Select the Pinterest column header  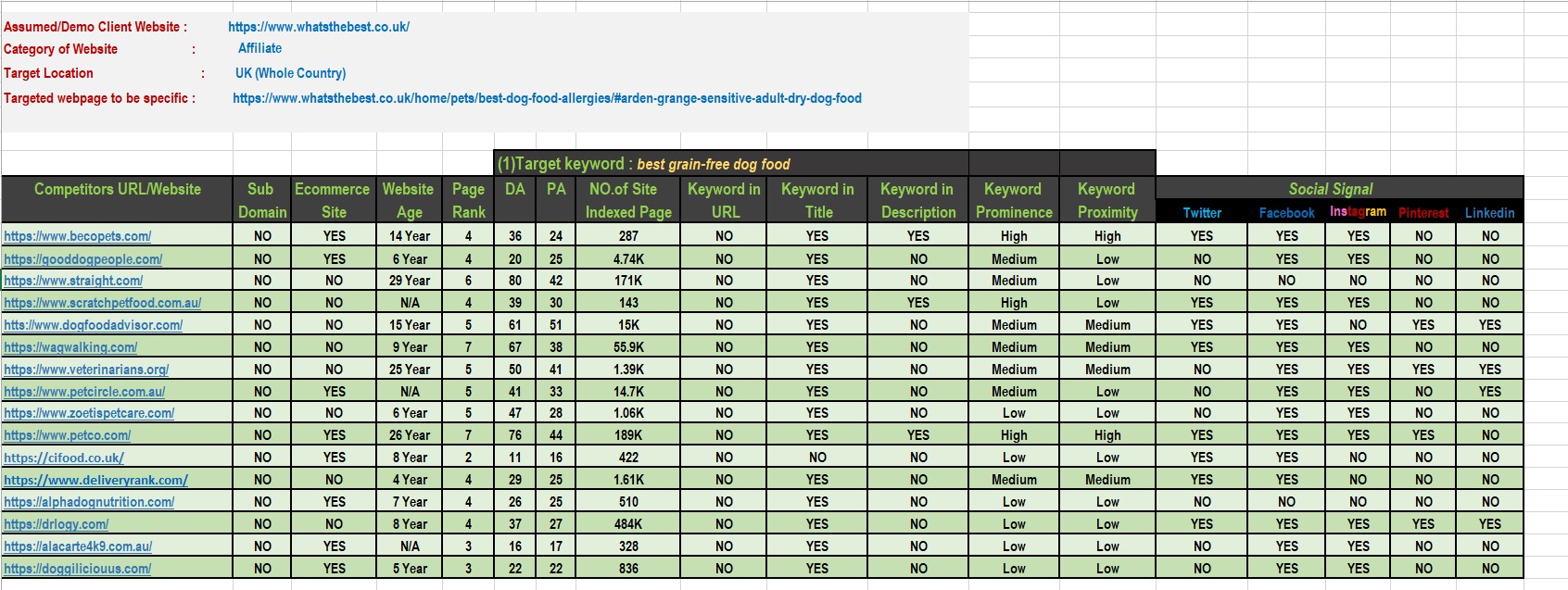(x=1423, y=212)
